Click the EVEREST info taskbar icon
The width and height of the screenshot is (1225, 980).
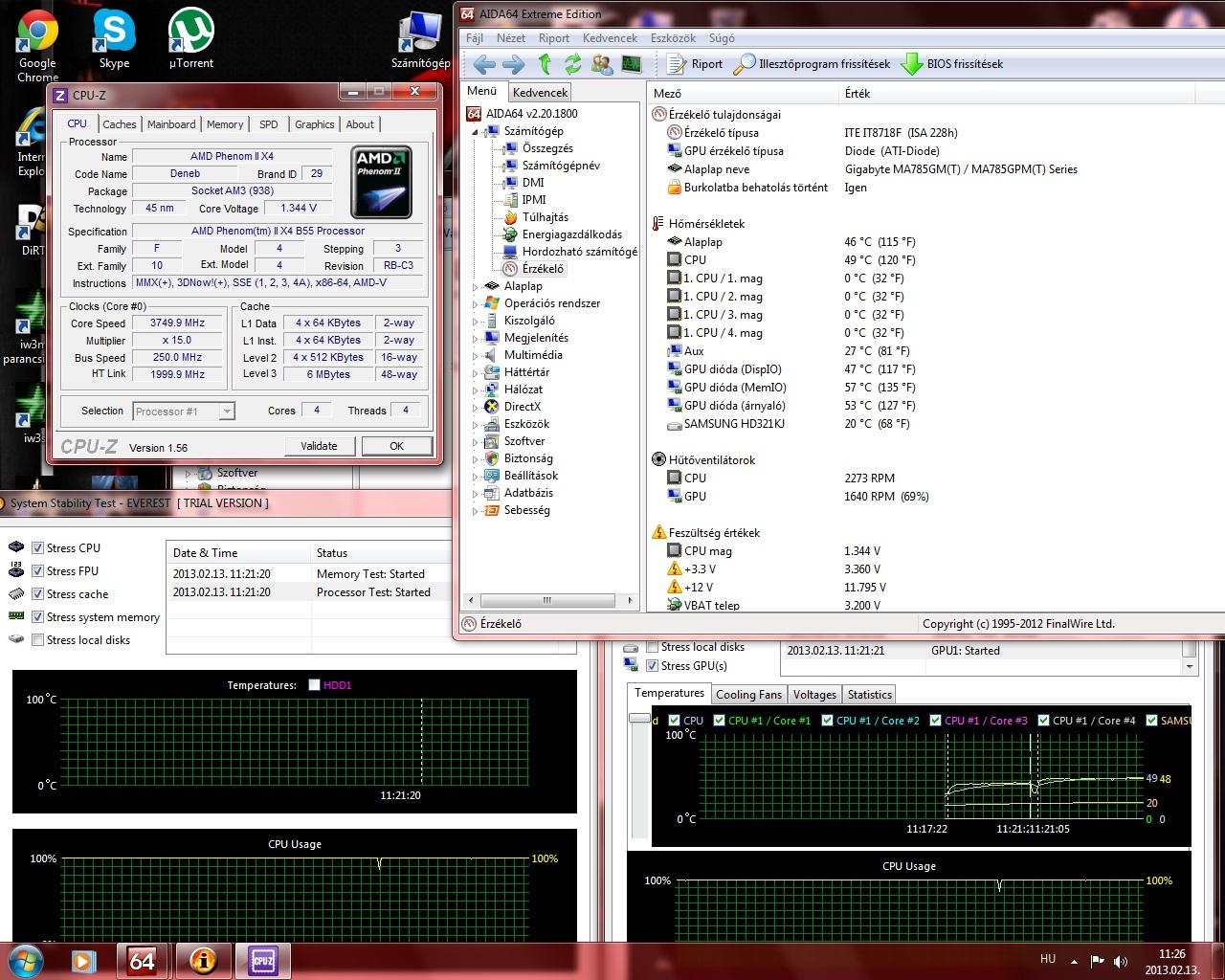[203, 960]
